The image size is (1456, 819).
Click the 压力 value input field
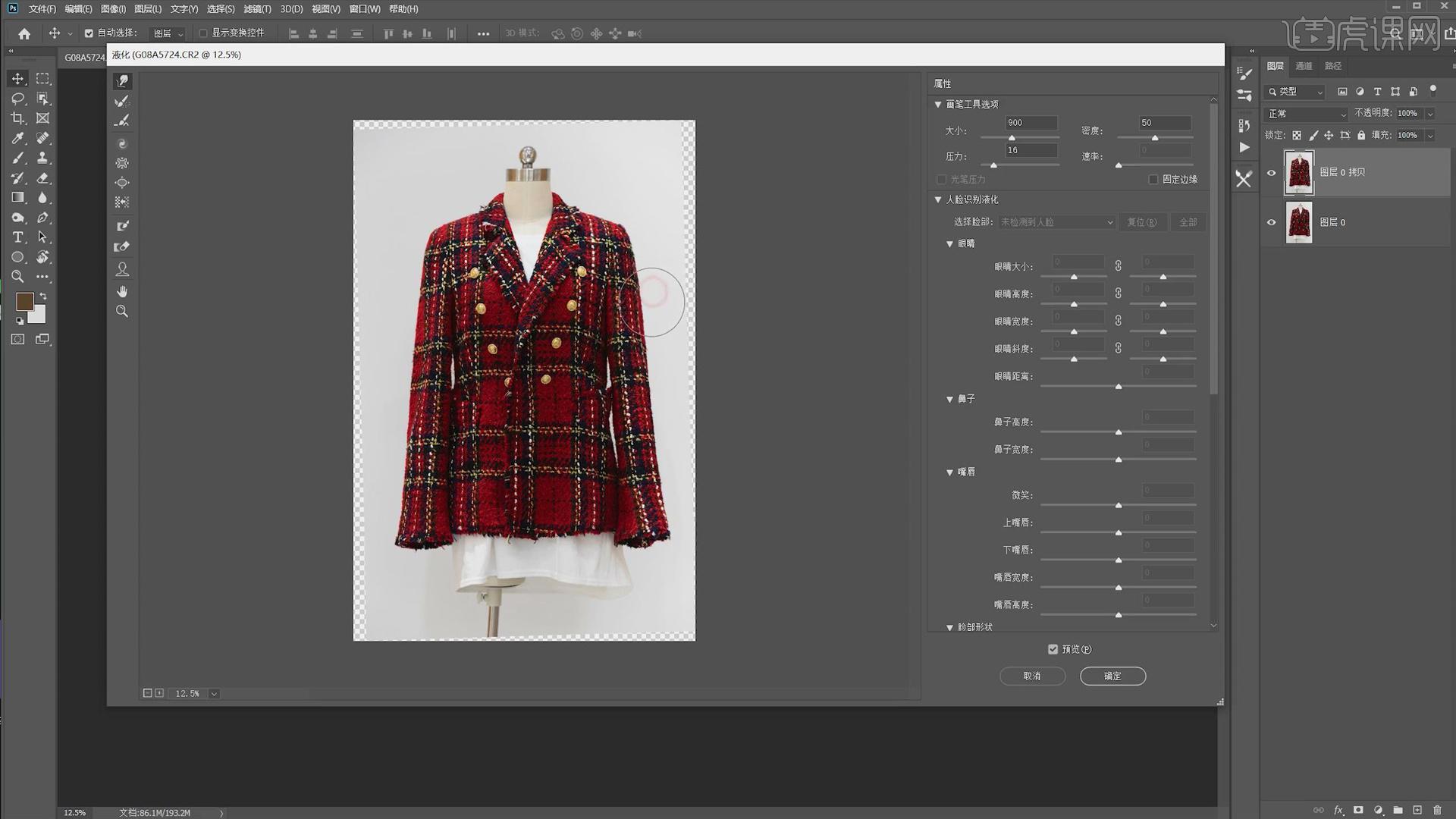pos(1030,150)
